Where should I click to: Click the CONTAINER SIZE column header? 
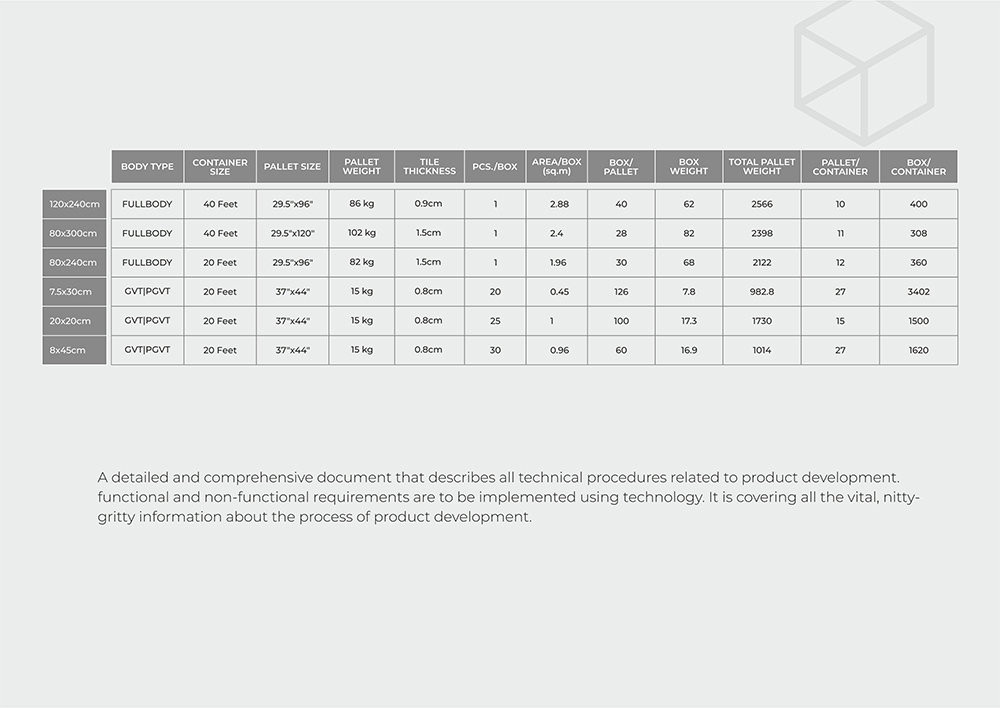pyautogui.click(x=220, y=167)
